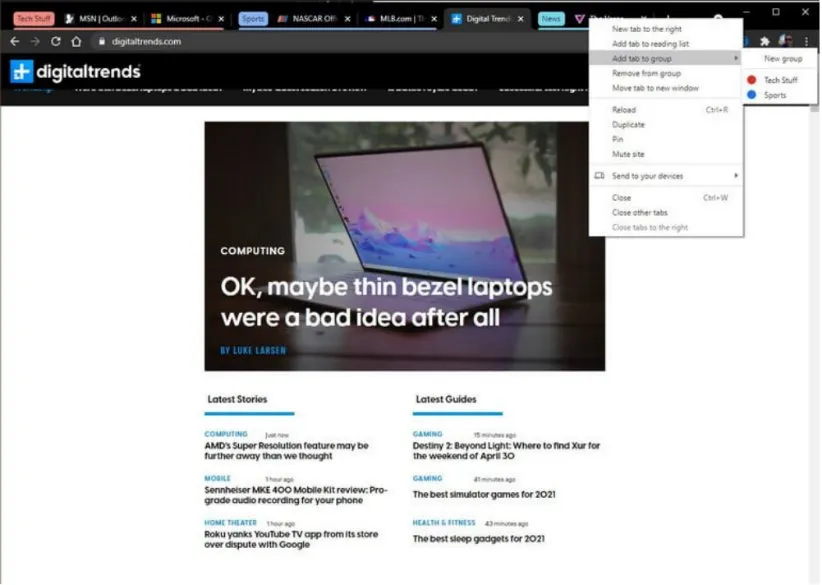Collapse the Tech Stuff tab group
This screenshot has width=822, height=585.
tap(34, 19)
